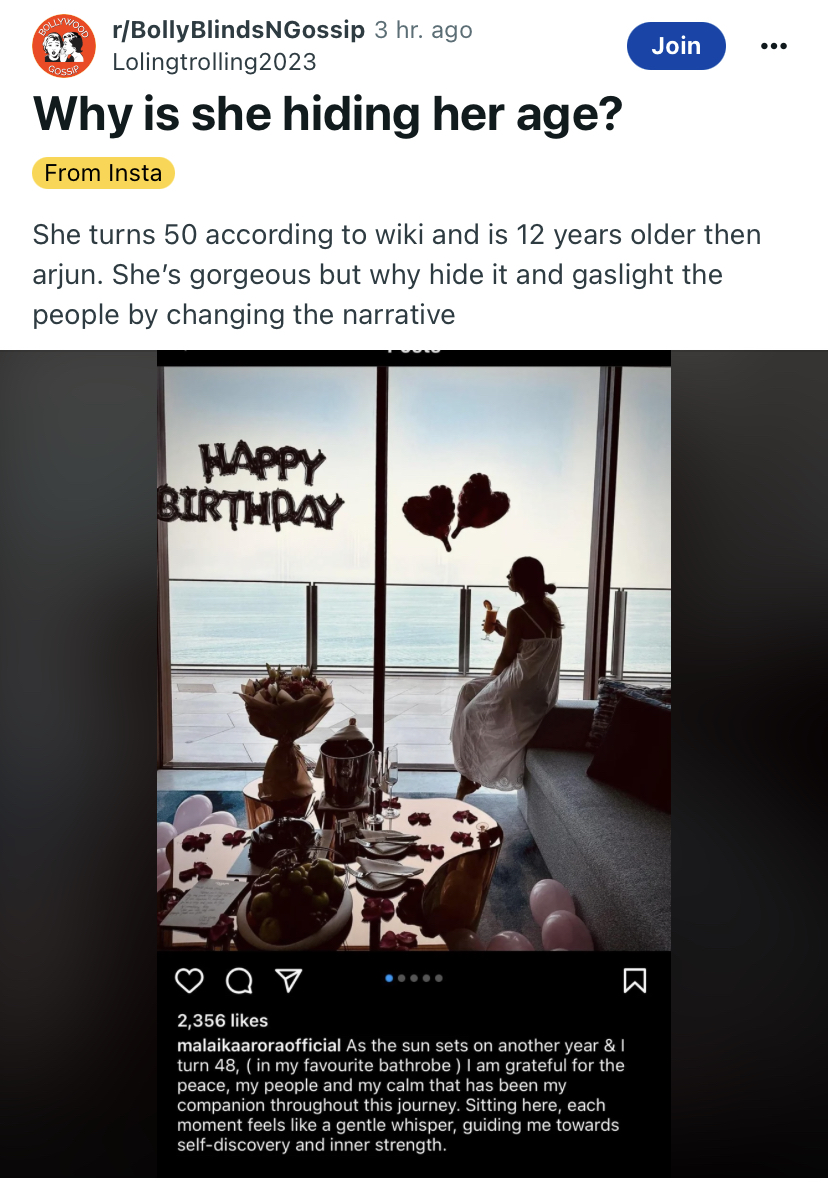Open the r/BollyBlindsNGossip community link
Image resolution: width=828 pixels, height=1183 pixels.
click(238, 30)
